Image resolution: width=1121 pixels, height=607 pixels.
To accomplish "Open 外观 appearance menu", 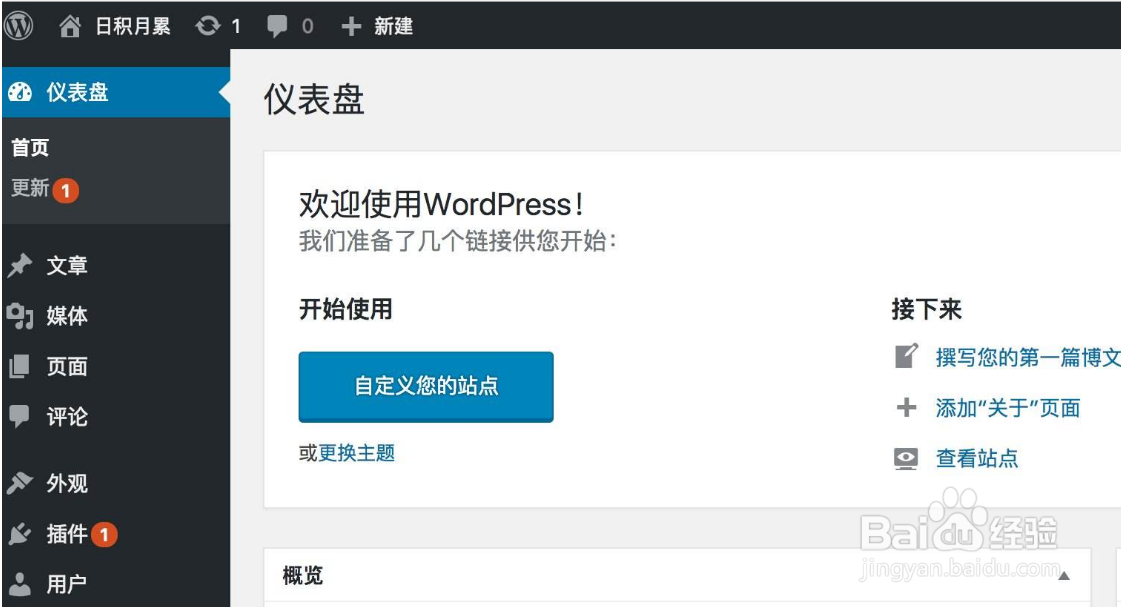I will click(x=67, y=483).
